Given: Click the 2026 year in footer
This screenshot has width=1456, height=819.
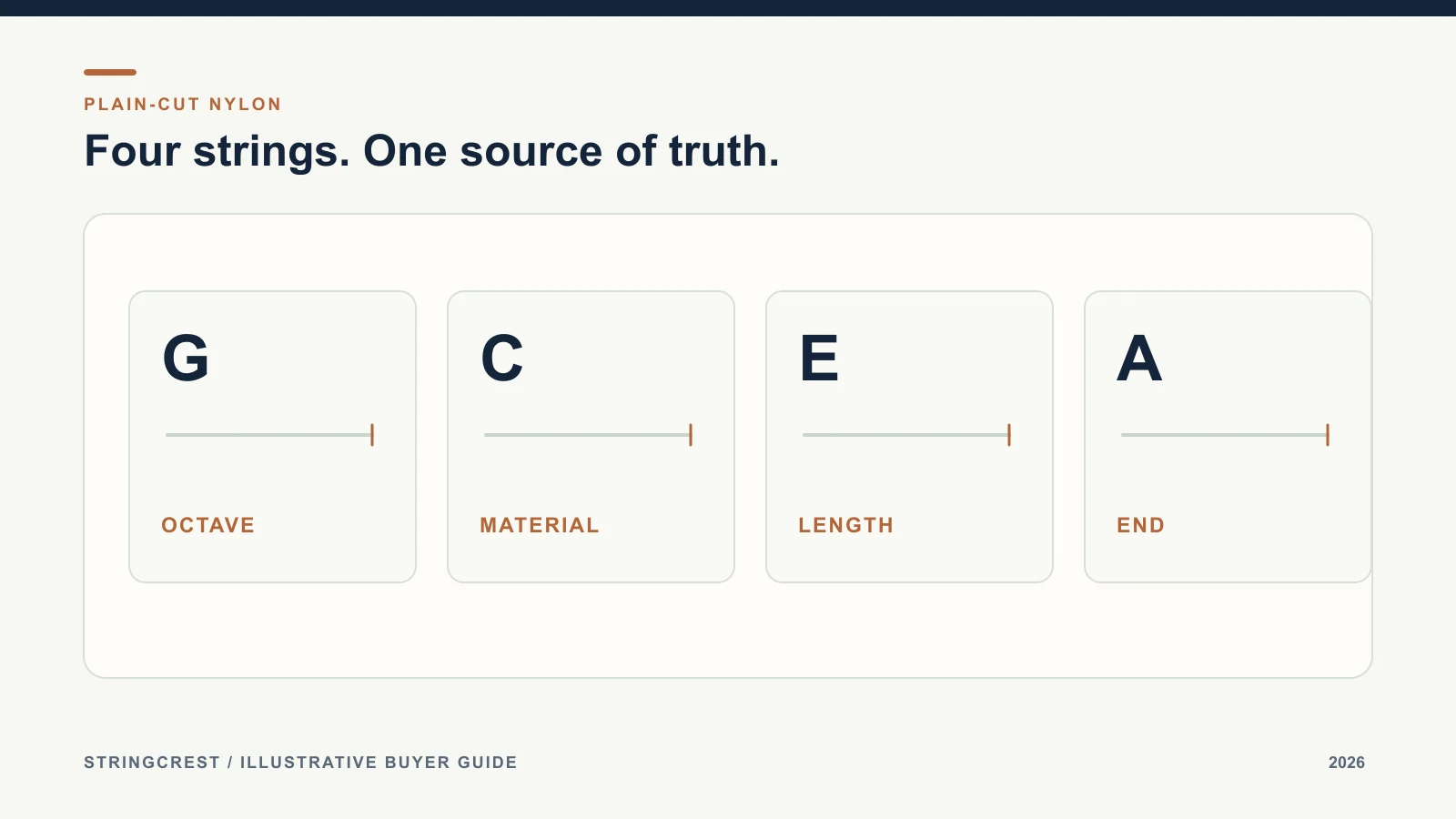Looking at the screenshot, I should [1347, 763].
